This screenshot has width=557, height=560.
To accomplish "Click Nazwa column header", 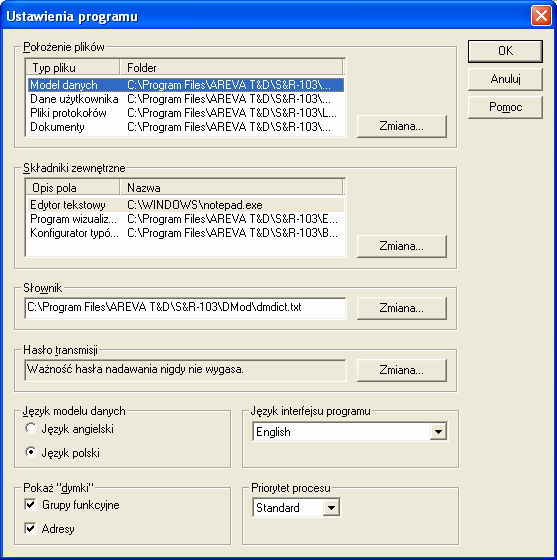I will click(x=231, y=188).
